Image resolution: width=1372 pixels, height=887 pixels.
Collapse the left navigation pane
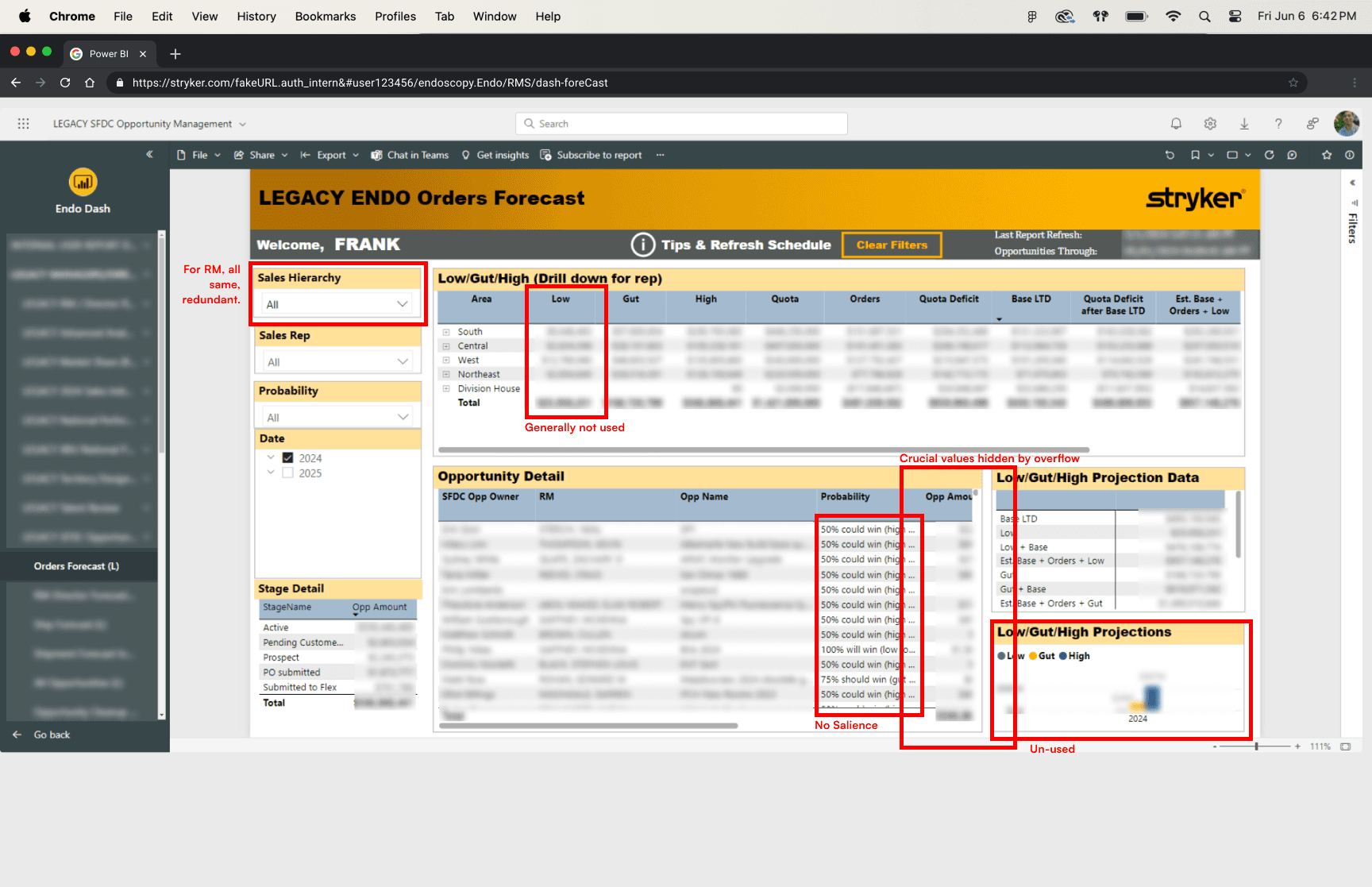coord(149,154)
